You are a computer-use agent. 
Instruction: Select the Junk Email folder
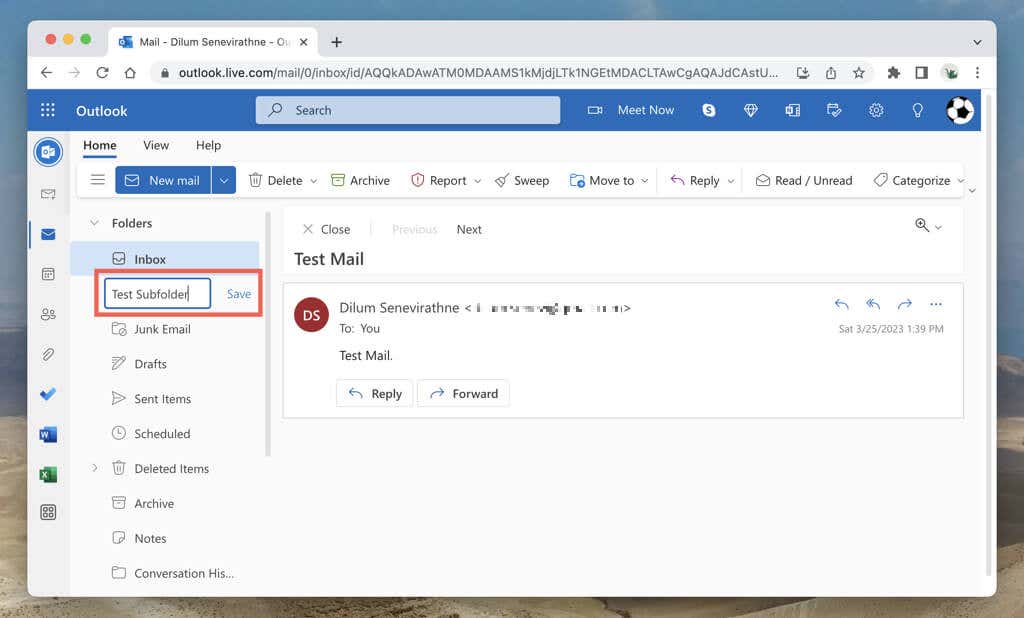[165, 329]
